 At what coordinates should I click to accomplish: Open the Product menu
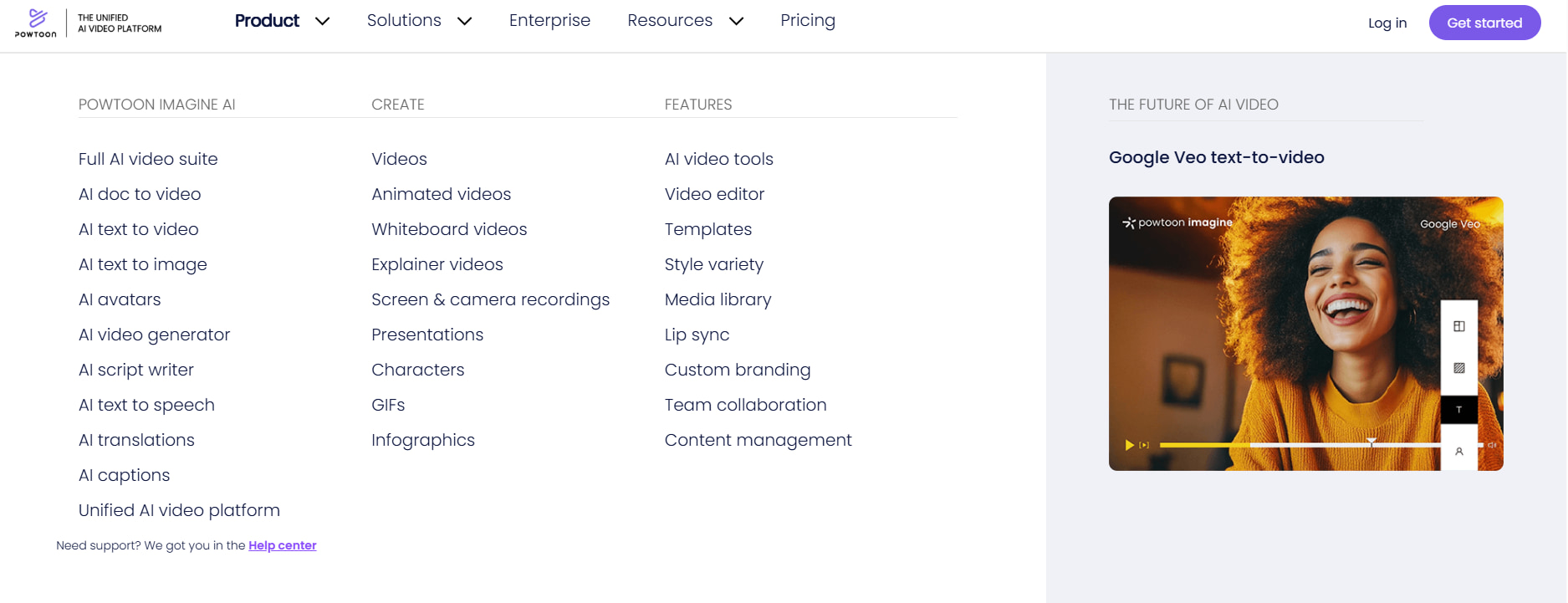click(x=267, y=21)
